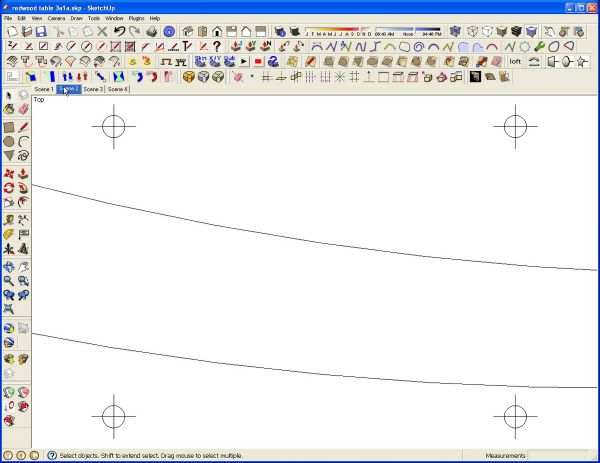Image resolution: width=600 pixels, height=463 pixels.
Task: Switch to the Hidden Line face style
Action: coord(487,31)
